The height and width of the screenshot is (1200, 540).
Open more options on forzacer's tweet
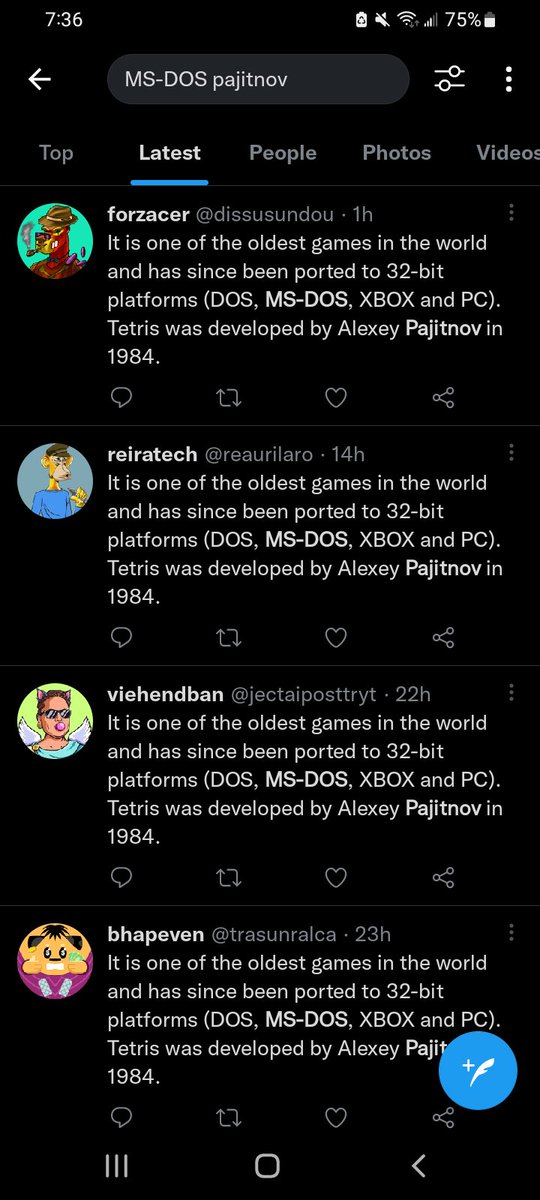pyautogui.click(x=511, y=213)
